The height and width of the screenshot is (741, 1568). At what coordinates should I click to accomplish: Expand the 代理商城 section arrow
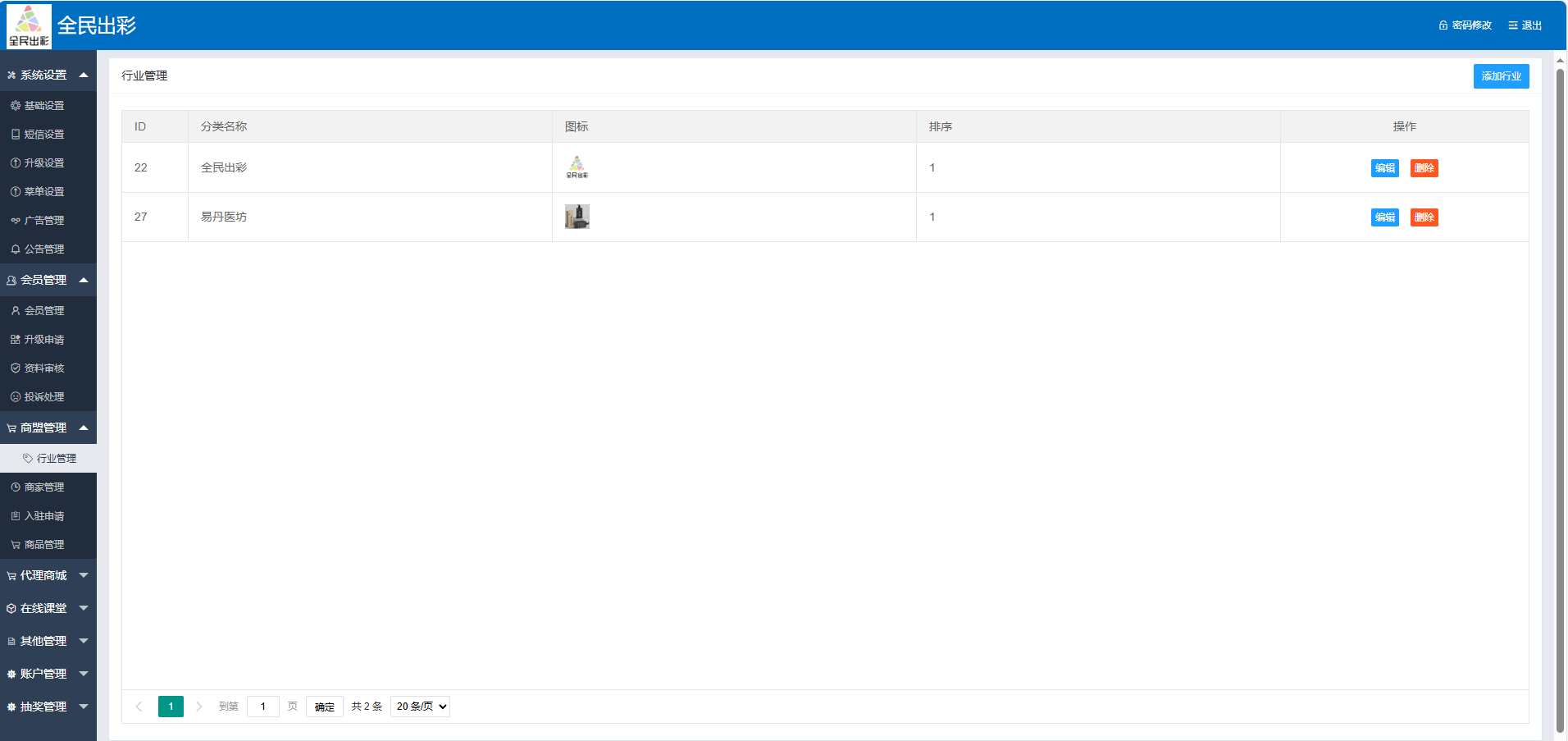(84, 575)
